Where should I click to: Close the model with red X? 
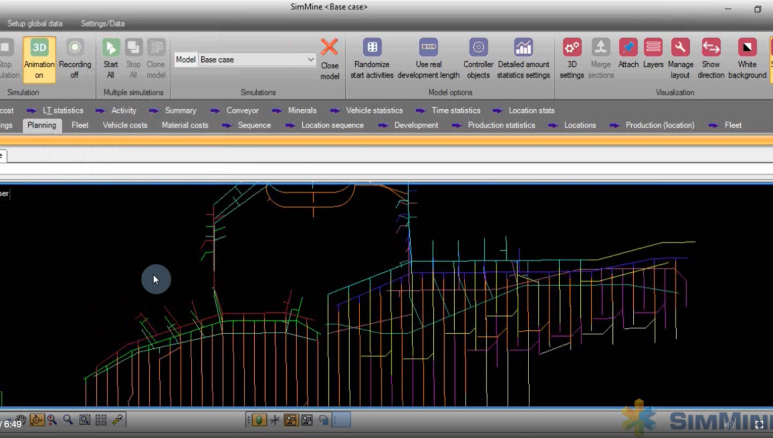click(329, 59)
